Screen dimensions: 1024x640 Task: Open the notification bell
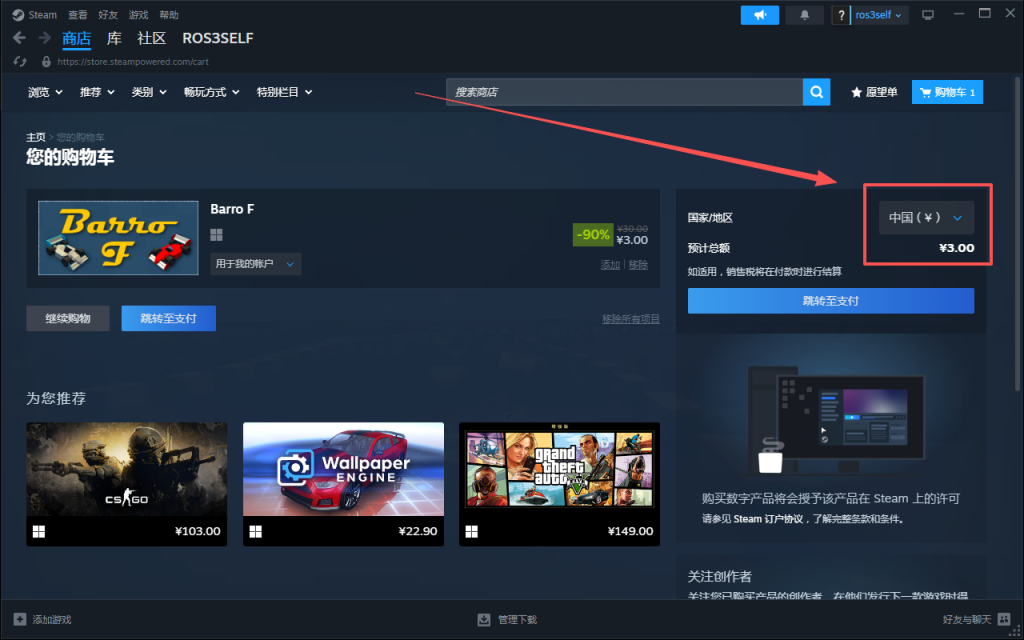804,15
